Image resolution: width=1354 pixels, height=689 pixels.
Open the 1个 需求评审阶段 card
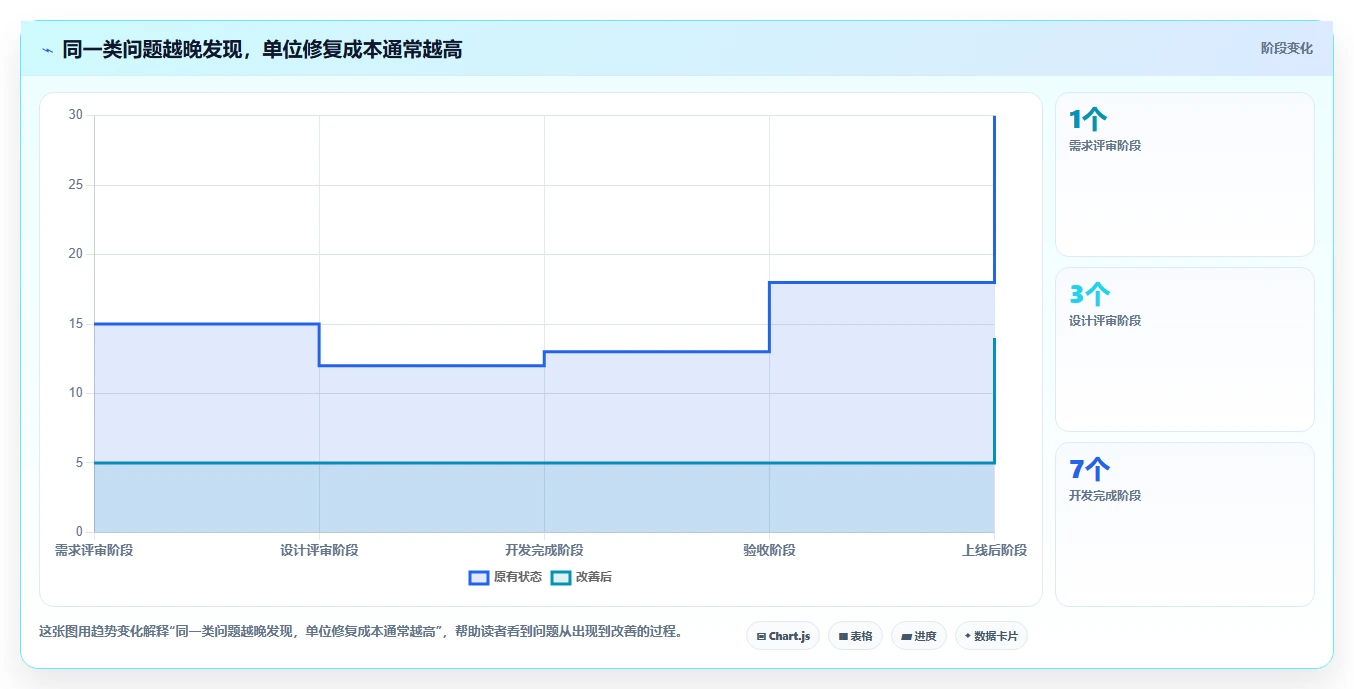1184,174
